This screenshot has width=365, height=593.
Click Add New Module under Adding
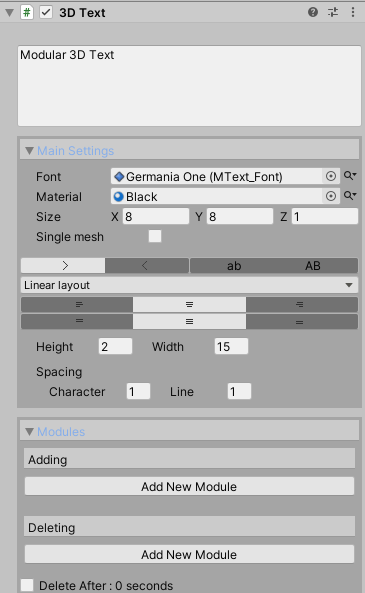[189, 486]
